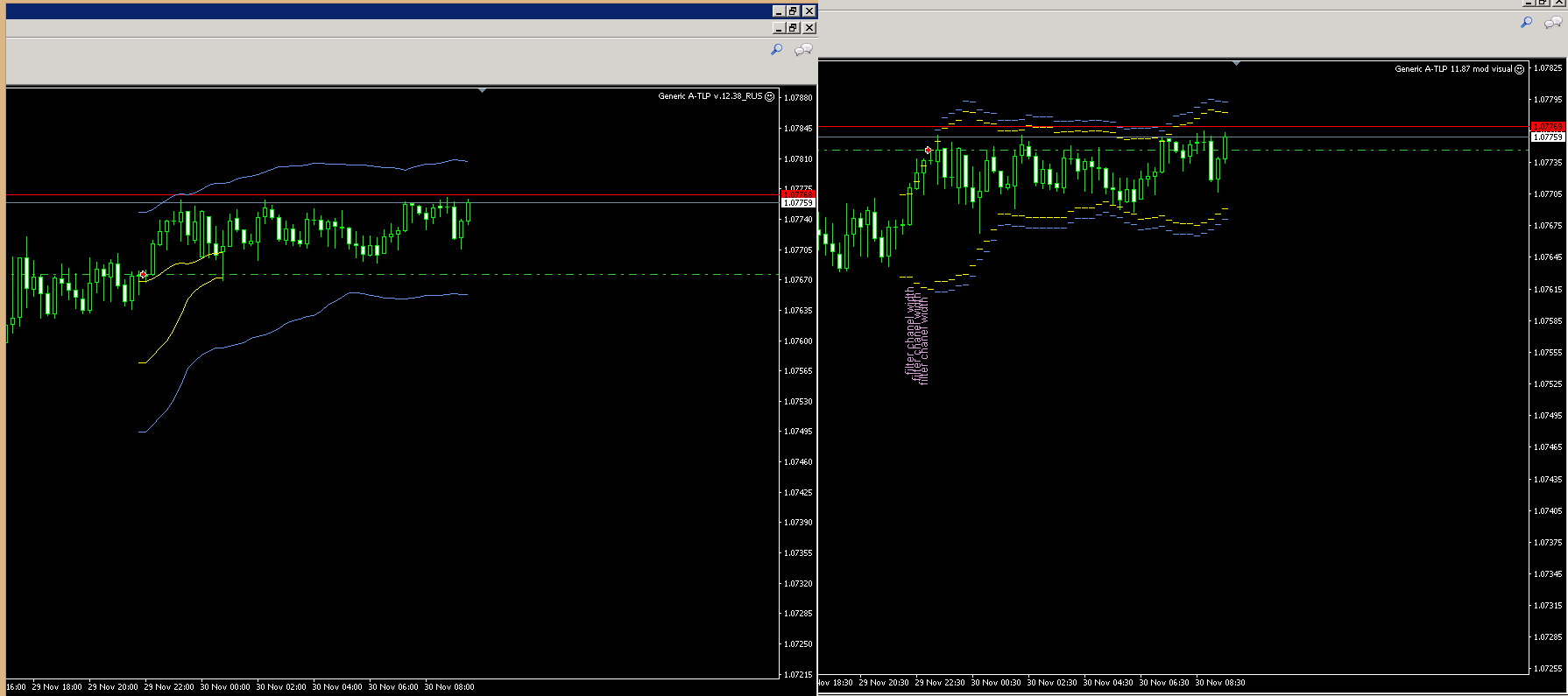Click the search magnifier in the left window
The height and width of the screenshot is (696, 1568).
[776, 50]
